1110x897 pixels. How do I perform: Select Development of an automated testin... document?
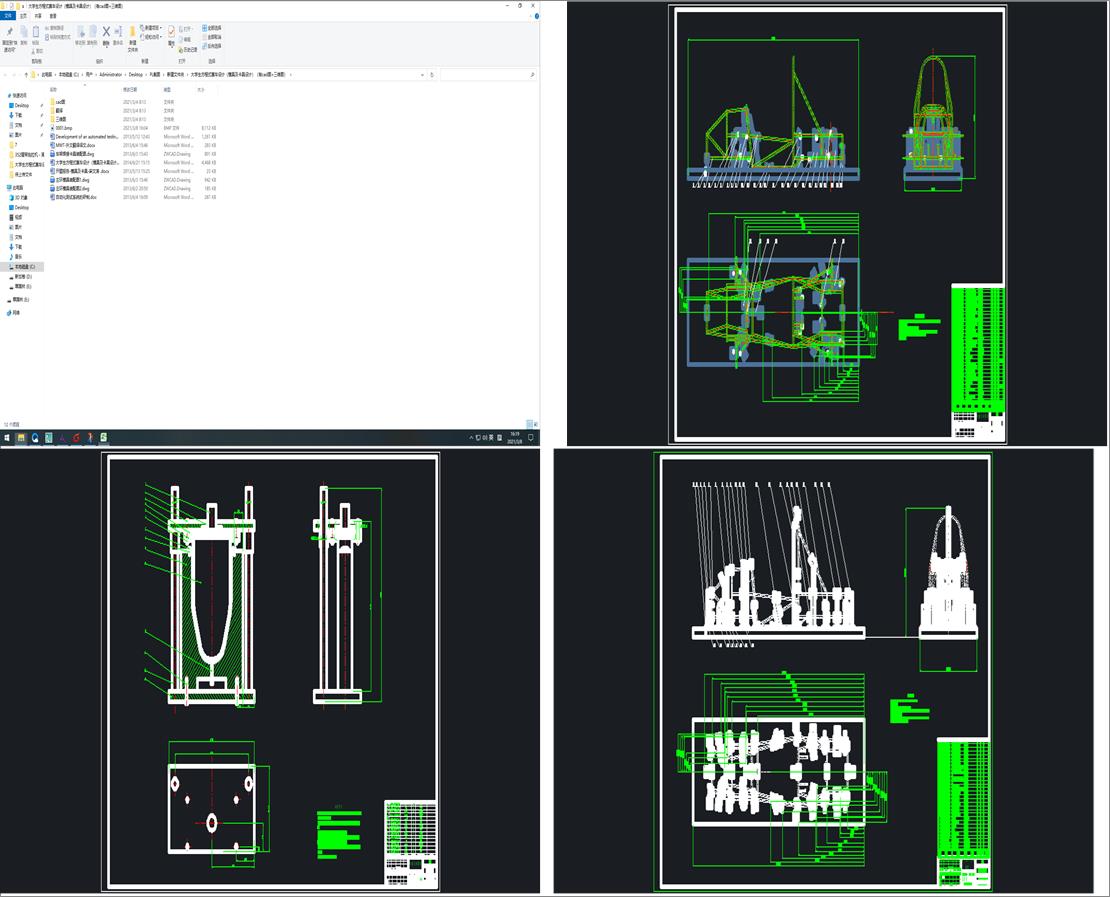pyautogui.click(x=86, y=137)
